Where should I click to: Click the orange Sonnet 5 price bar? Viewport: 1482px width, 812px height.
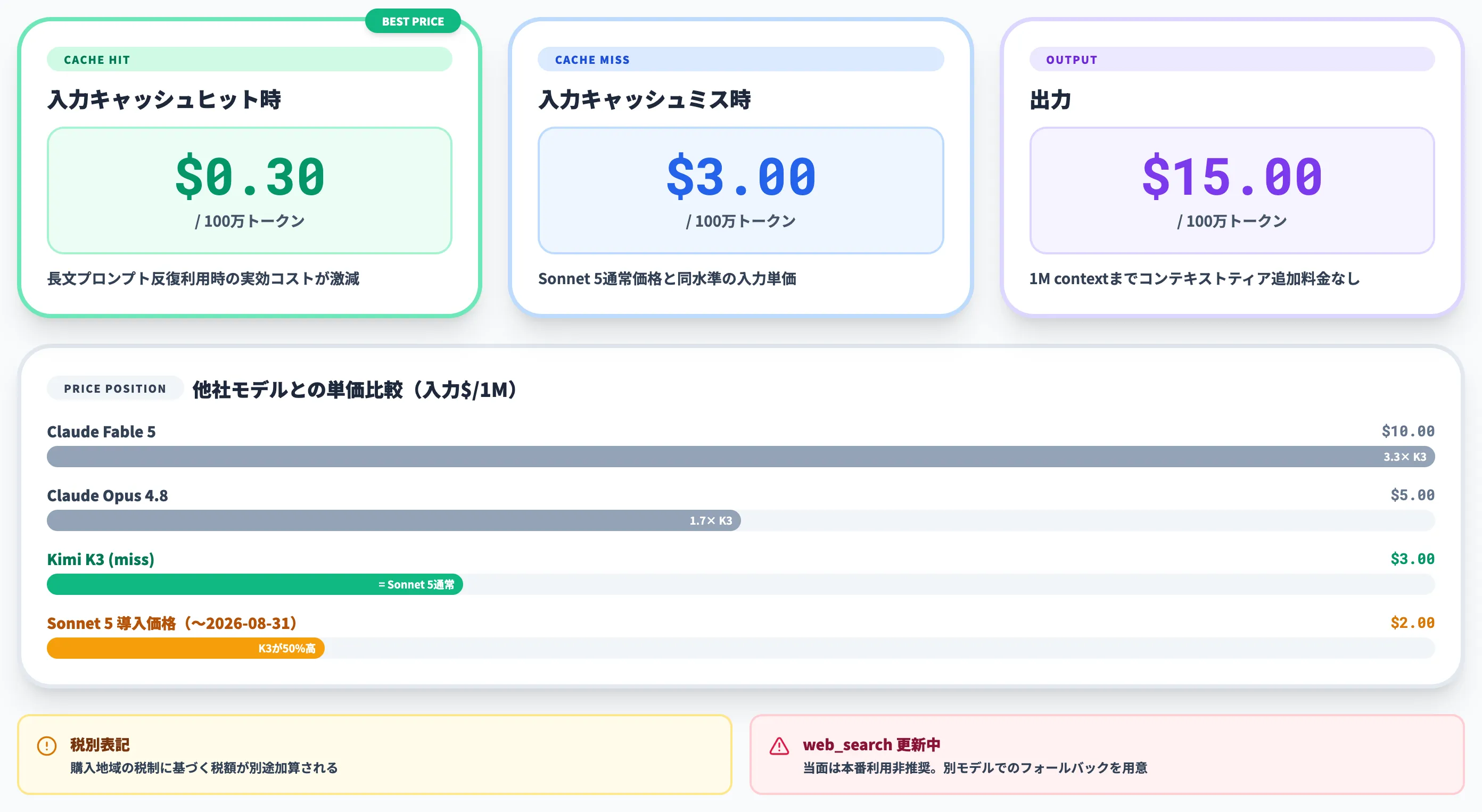click(x=186, y=648)
